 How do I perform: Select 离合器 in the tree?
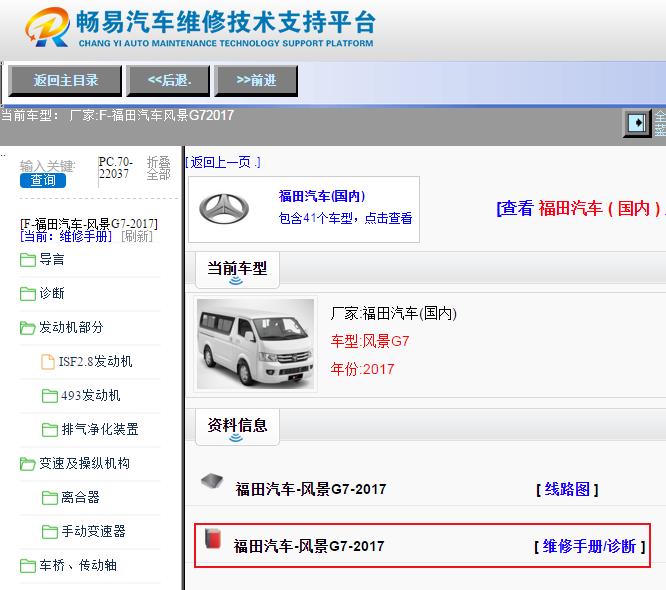(80, 497)
